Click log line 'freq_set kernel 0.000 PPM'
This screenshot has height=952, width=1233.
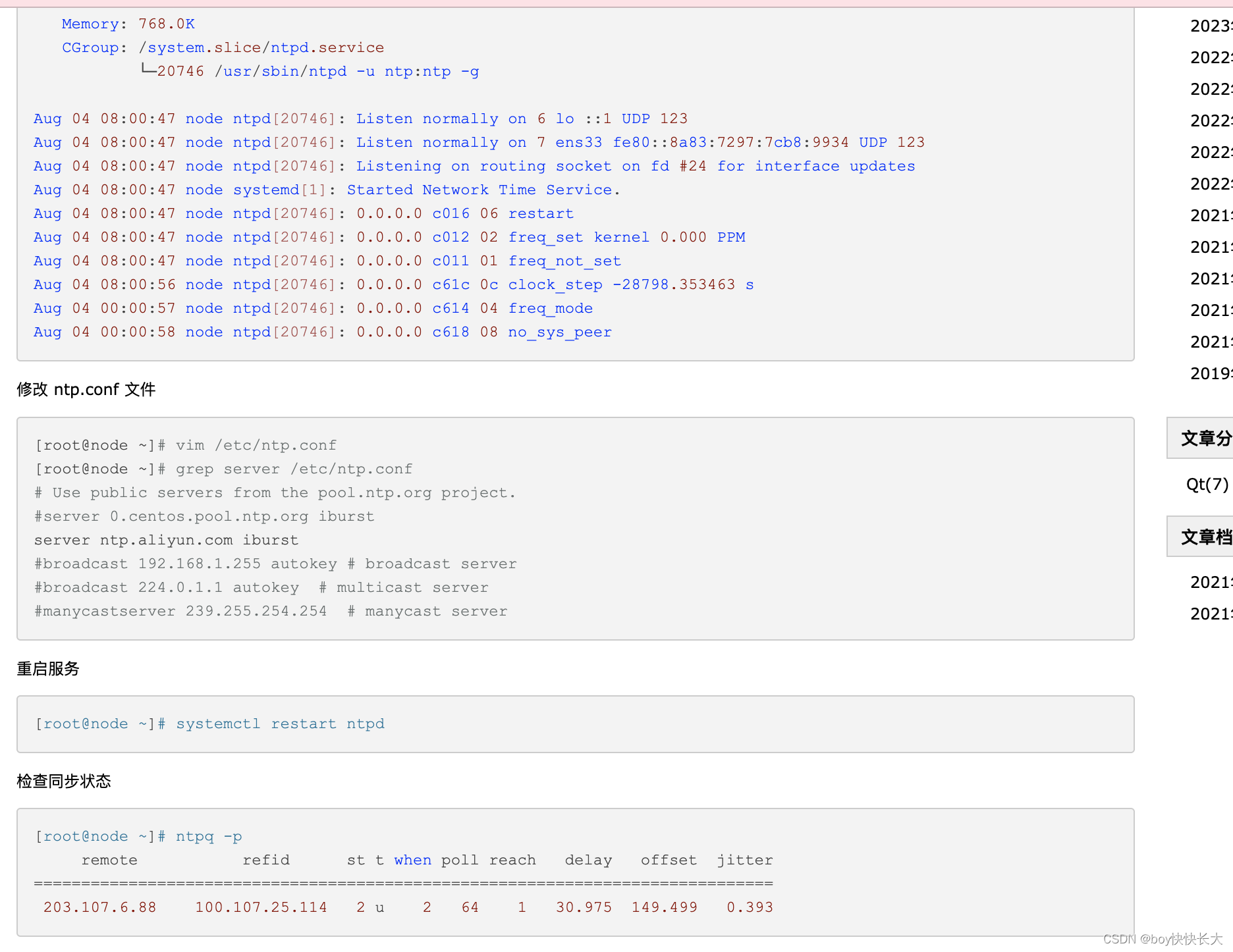coord(389,238)
